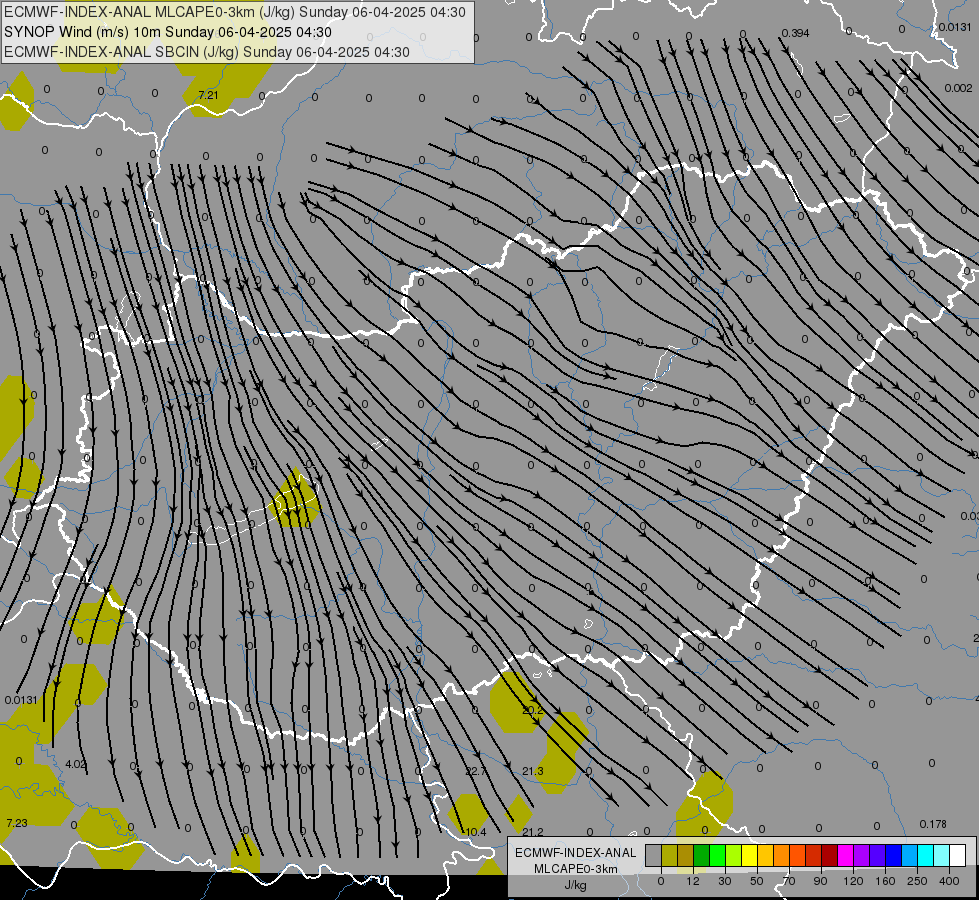Screen dimensions: 979x900
Task: Click the map value 7.23
Action: click(17, 823)
